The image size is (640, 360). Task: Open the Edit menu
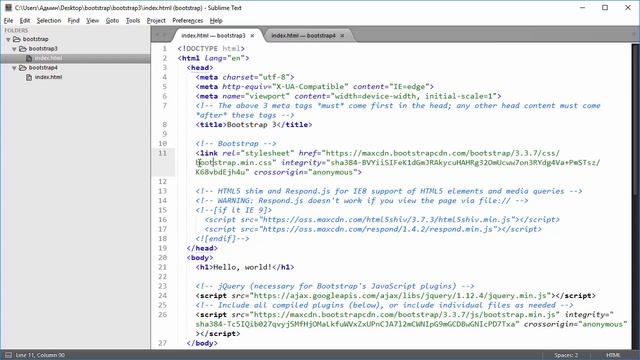(25, 20)
